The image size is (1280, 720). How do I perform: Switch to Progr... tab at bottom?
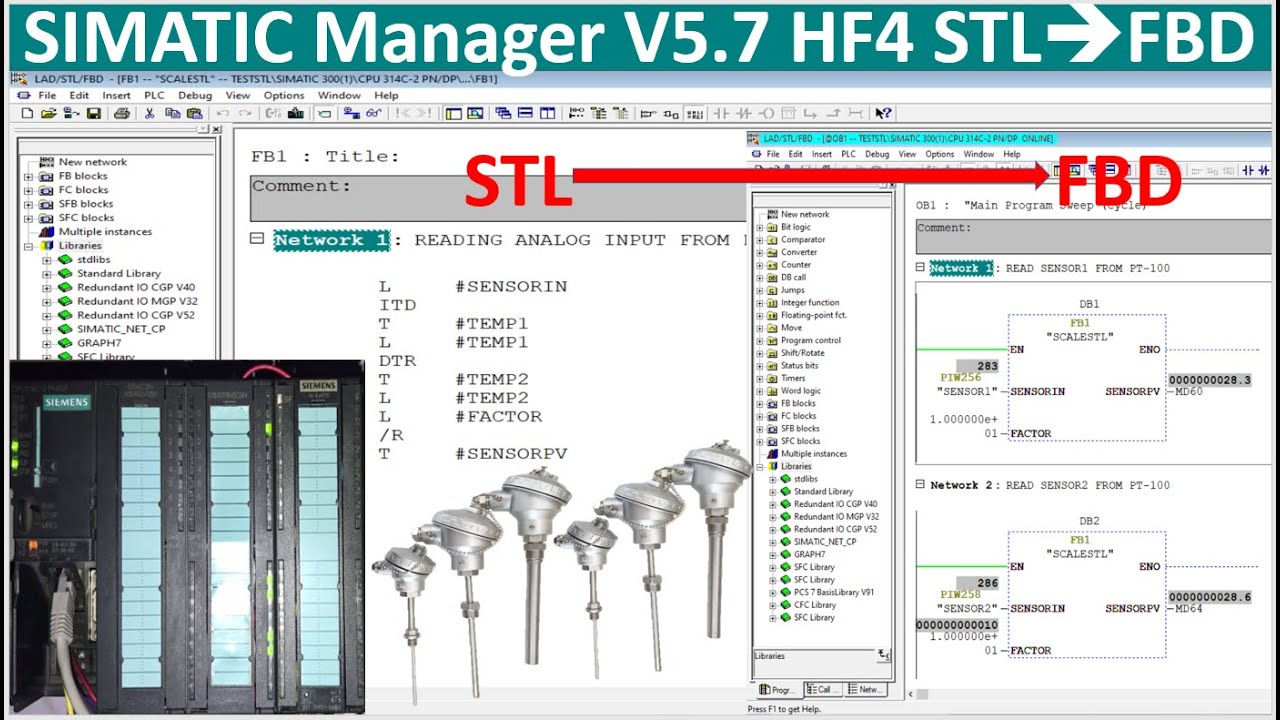778,689
